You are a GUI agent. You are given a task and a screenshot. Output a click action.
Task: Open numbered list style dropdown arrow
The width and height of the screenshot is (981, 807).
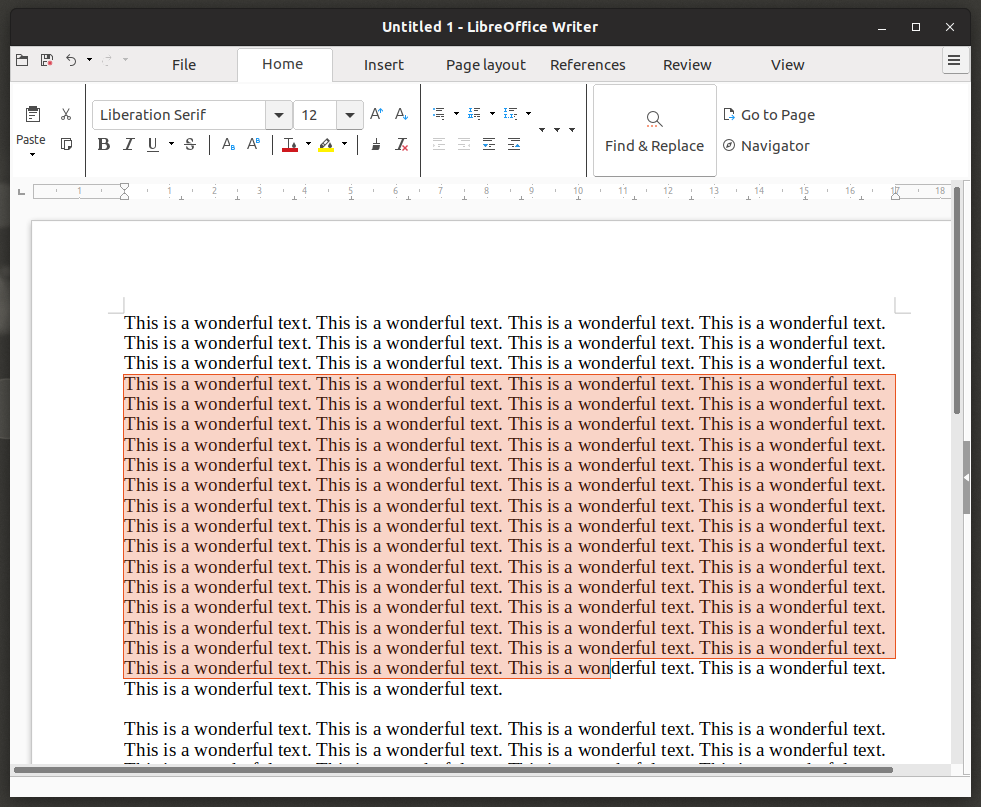492,113
